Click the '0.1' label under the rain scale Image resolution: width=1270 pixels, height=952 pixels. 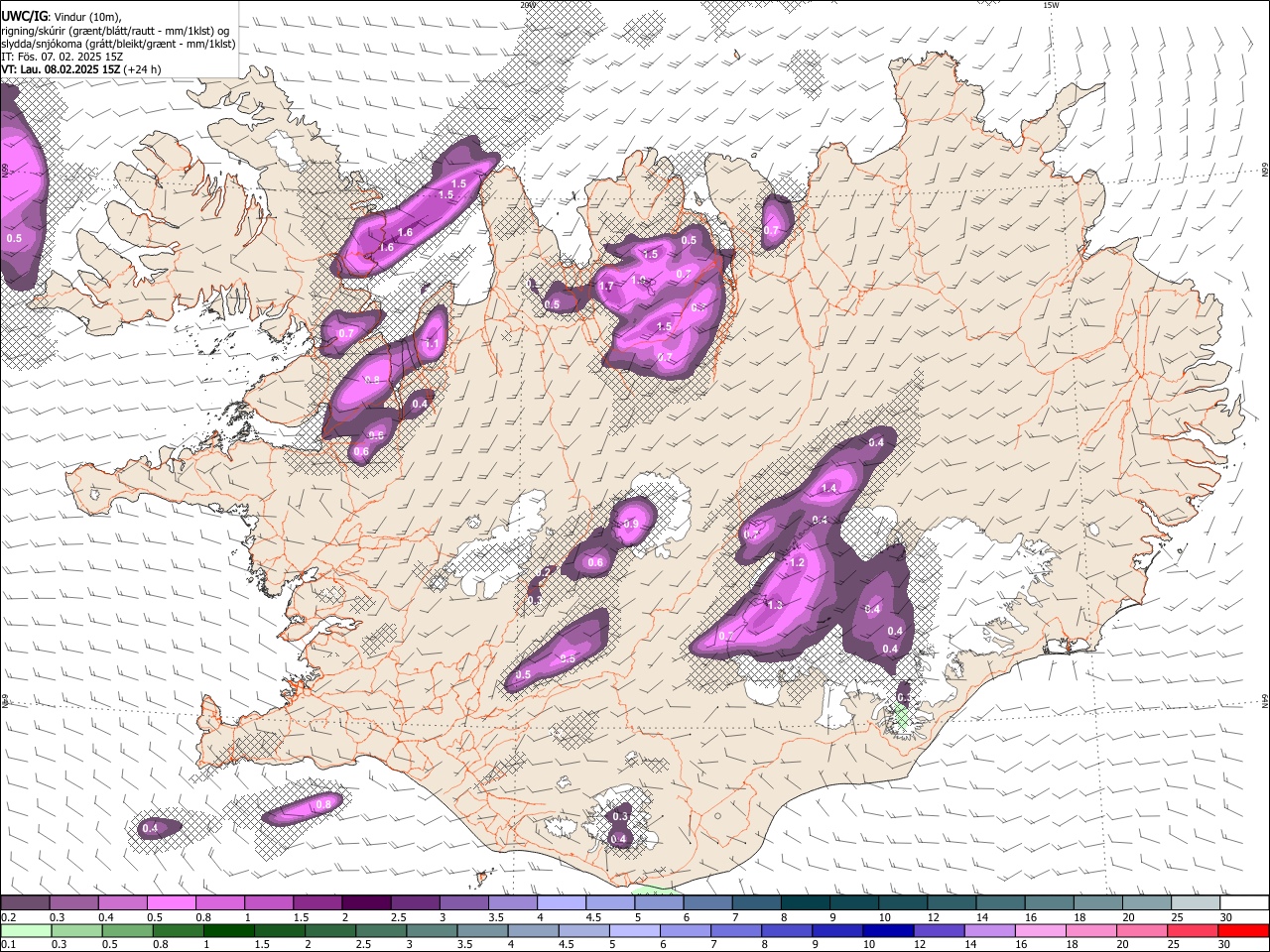click(9, 944)
